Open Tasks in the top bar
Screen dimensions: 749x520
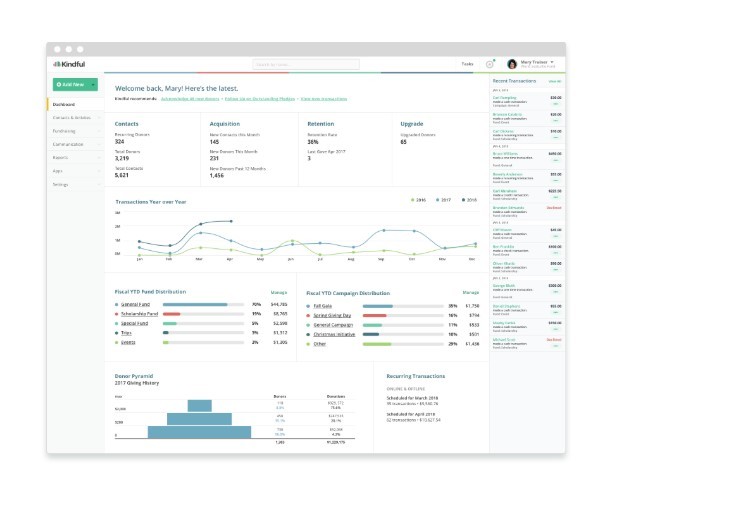pyautogui.click(x=467, y=64)
